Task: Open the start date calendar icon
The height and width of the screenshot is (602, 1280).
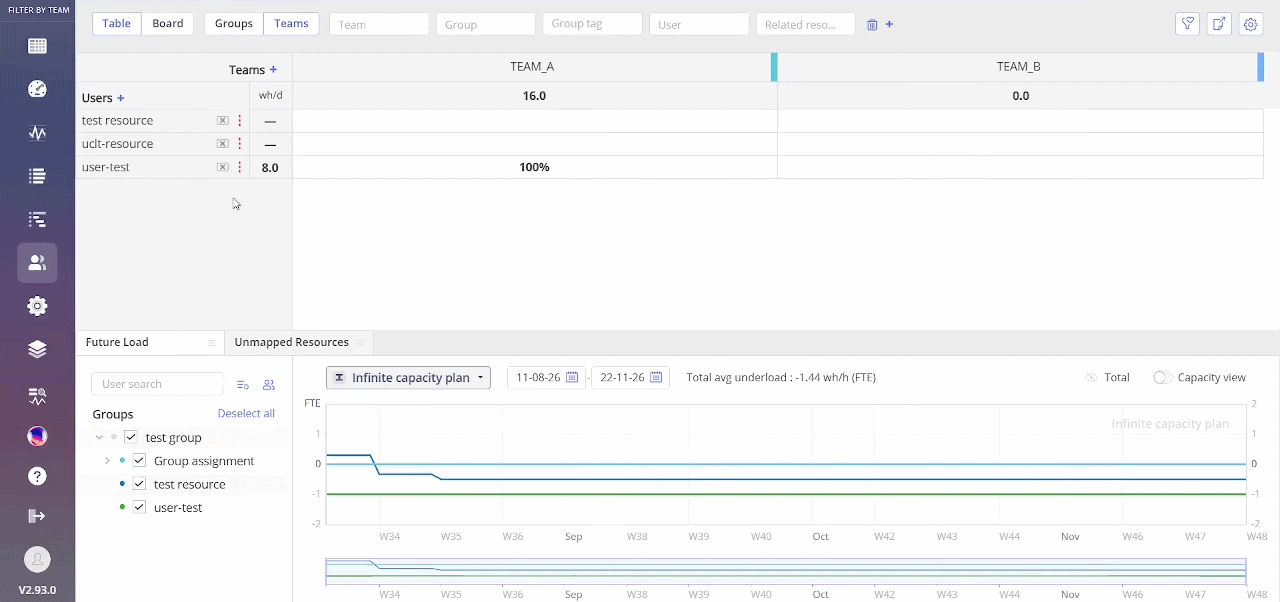Action: [572, 377]
